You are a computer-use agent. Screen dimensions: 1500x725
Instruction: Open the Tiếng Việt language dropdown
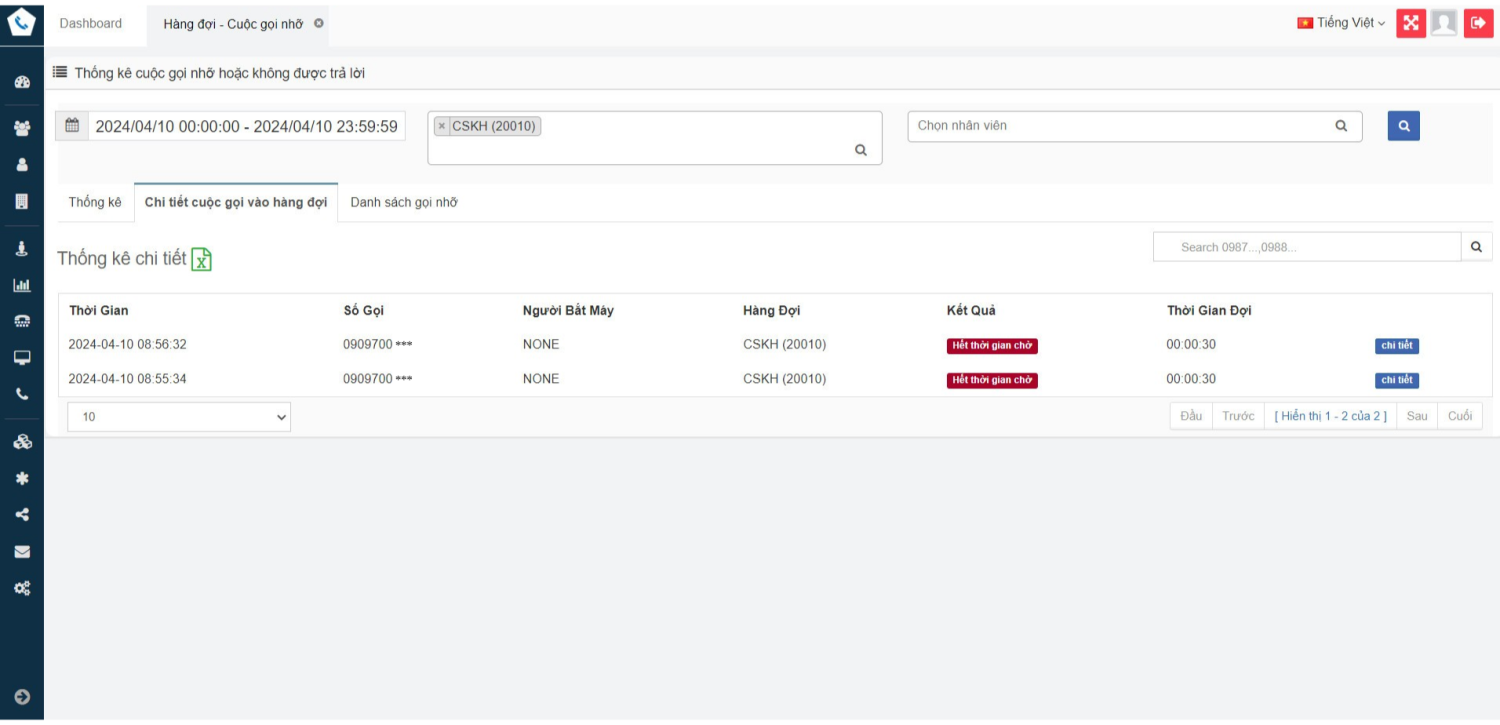pos(1341,23)
